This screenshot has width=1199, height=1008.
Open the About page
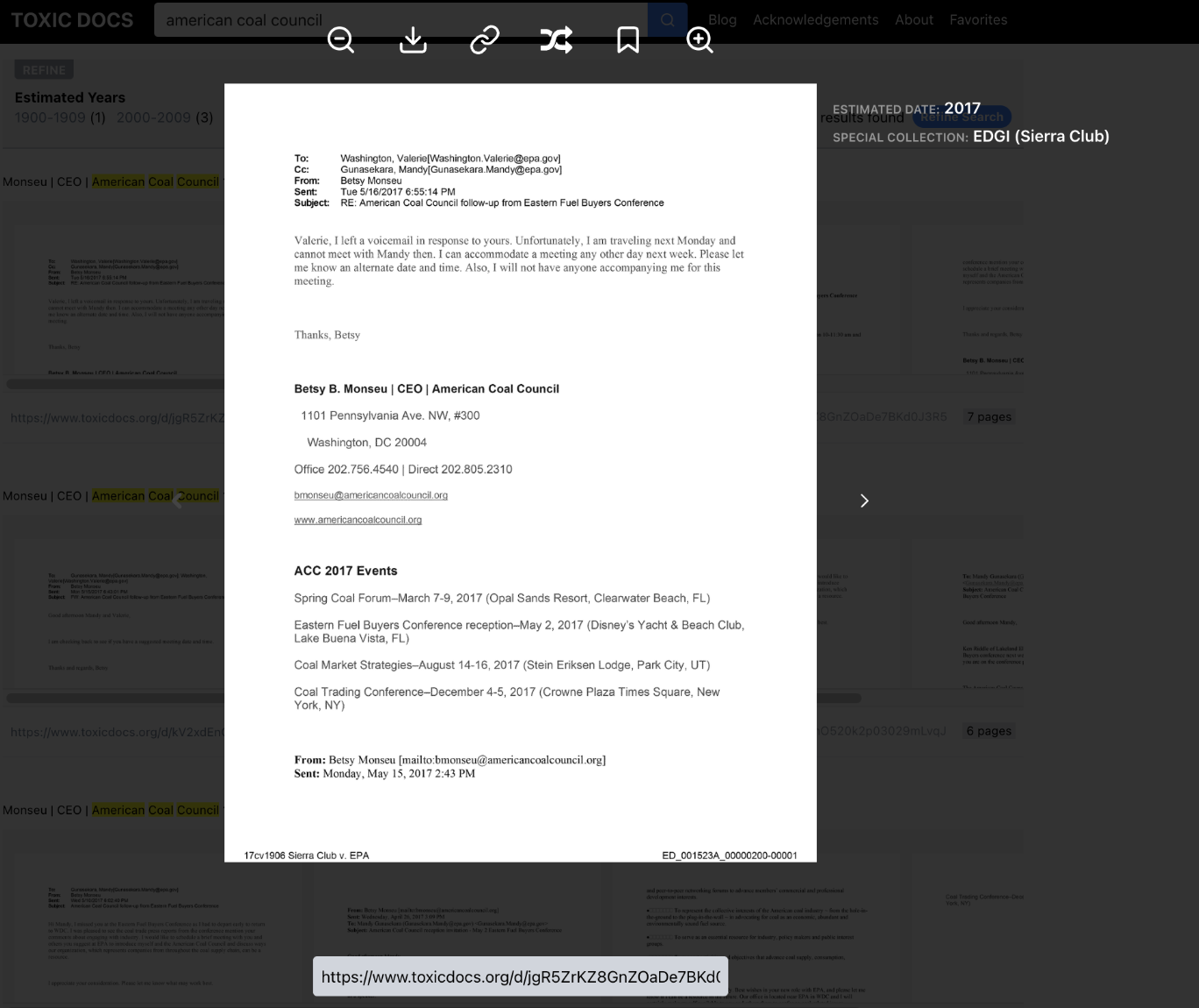tap(913, 19)
